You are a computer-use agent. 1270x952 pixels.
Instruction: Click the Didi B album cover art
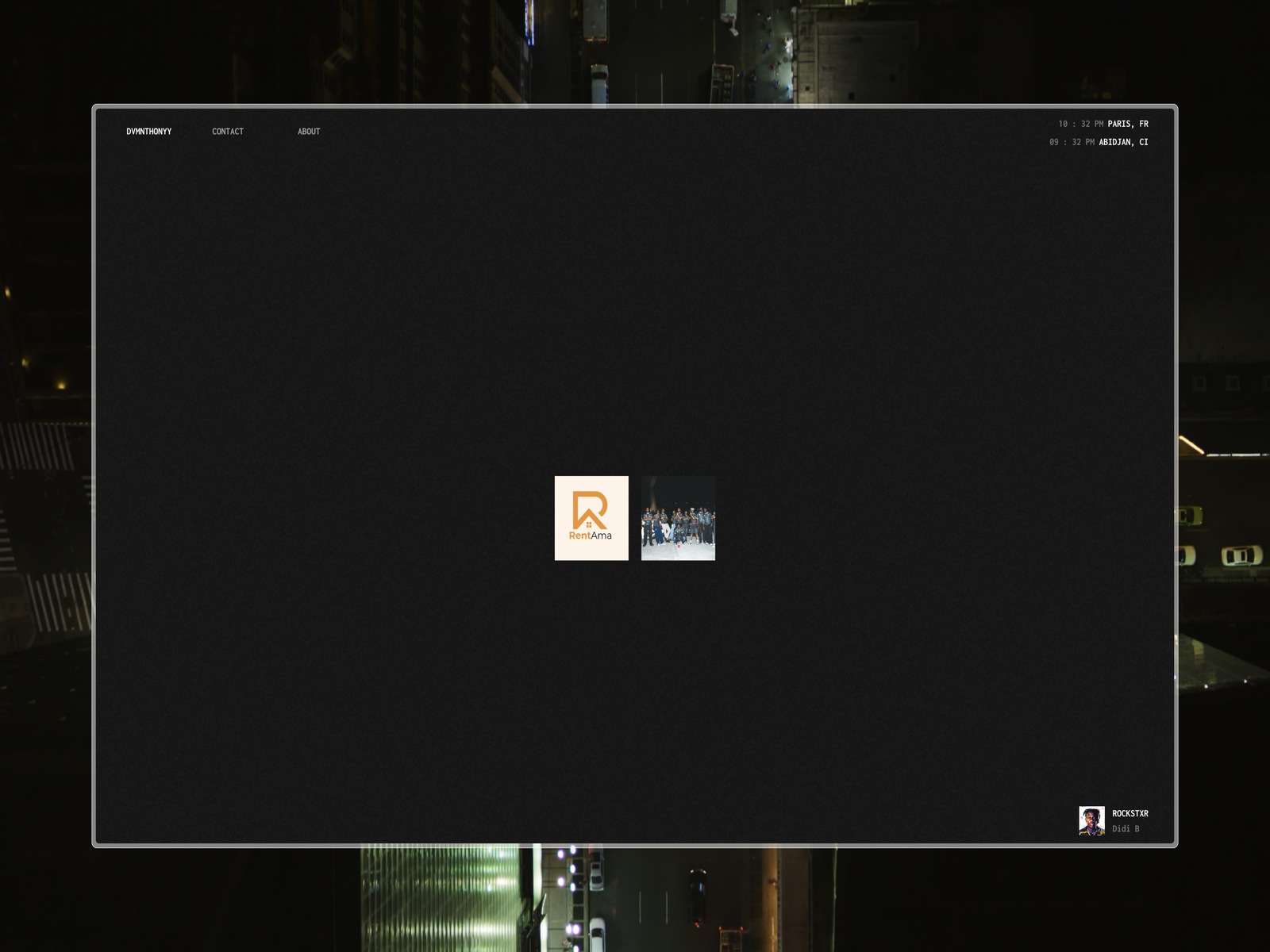click(1091, 820)
